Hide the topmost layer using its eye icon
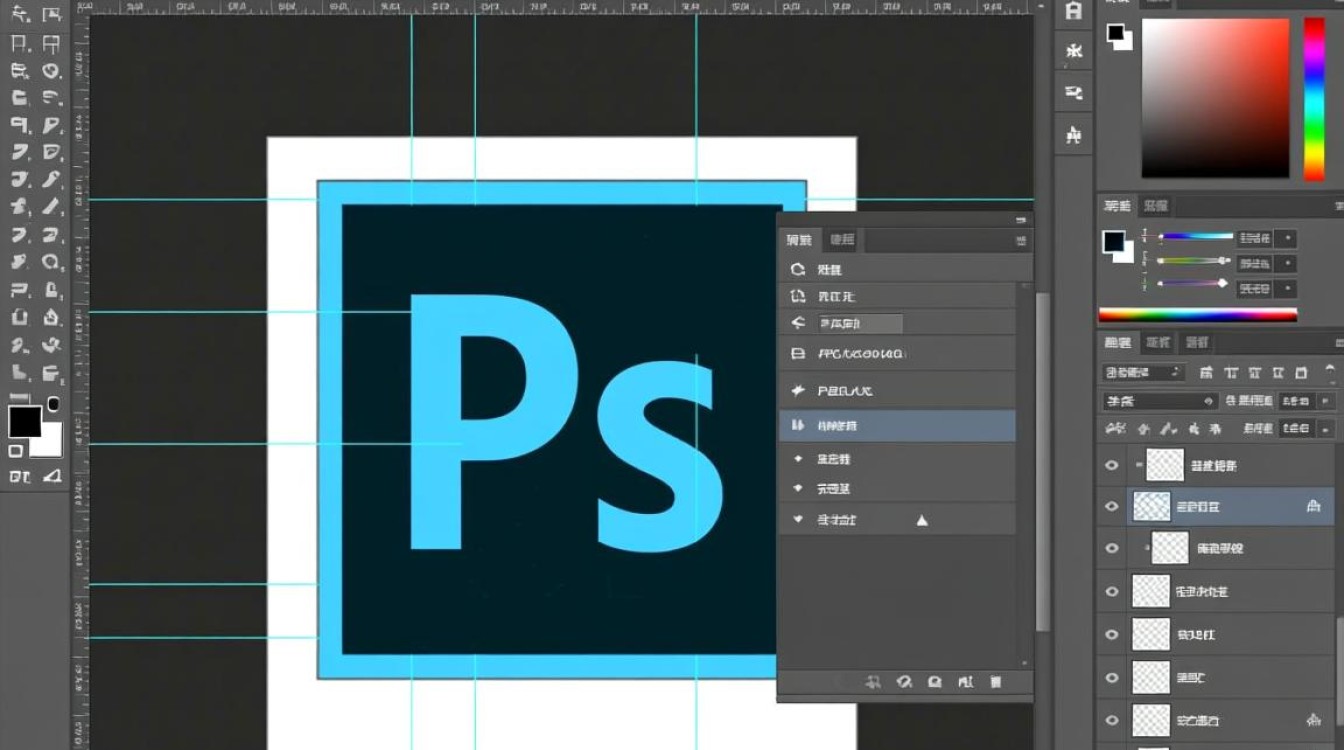Image resolution: width=1344 pixels, height=750 pixels. tap(1111, 465)
